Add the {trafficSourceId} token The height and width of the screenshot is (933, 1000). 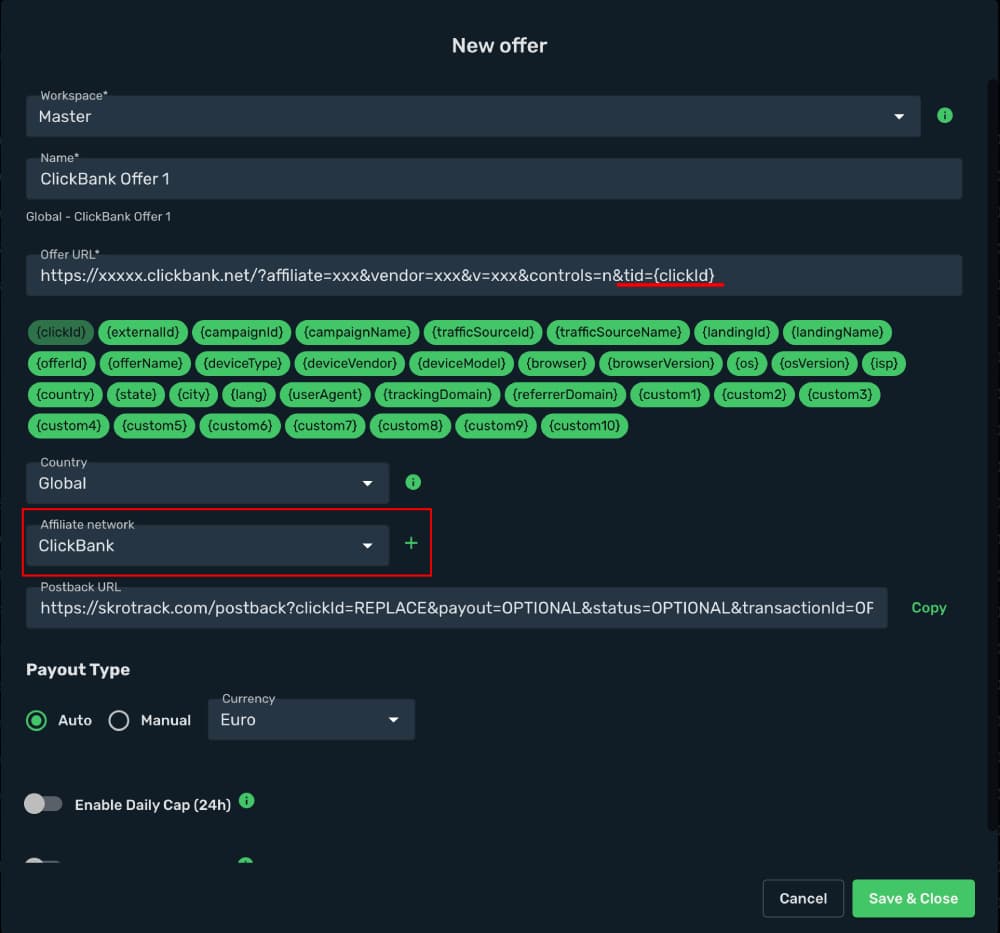click(x=483, y=332)
